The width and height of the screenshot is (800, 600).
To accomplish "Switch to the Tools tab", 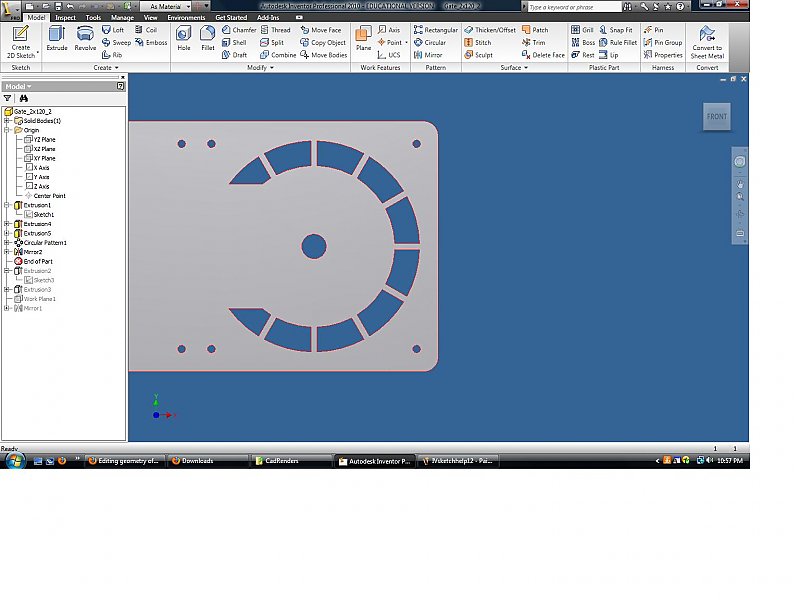I will pos(93,17).
